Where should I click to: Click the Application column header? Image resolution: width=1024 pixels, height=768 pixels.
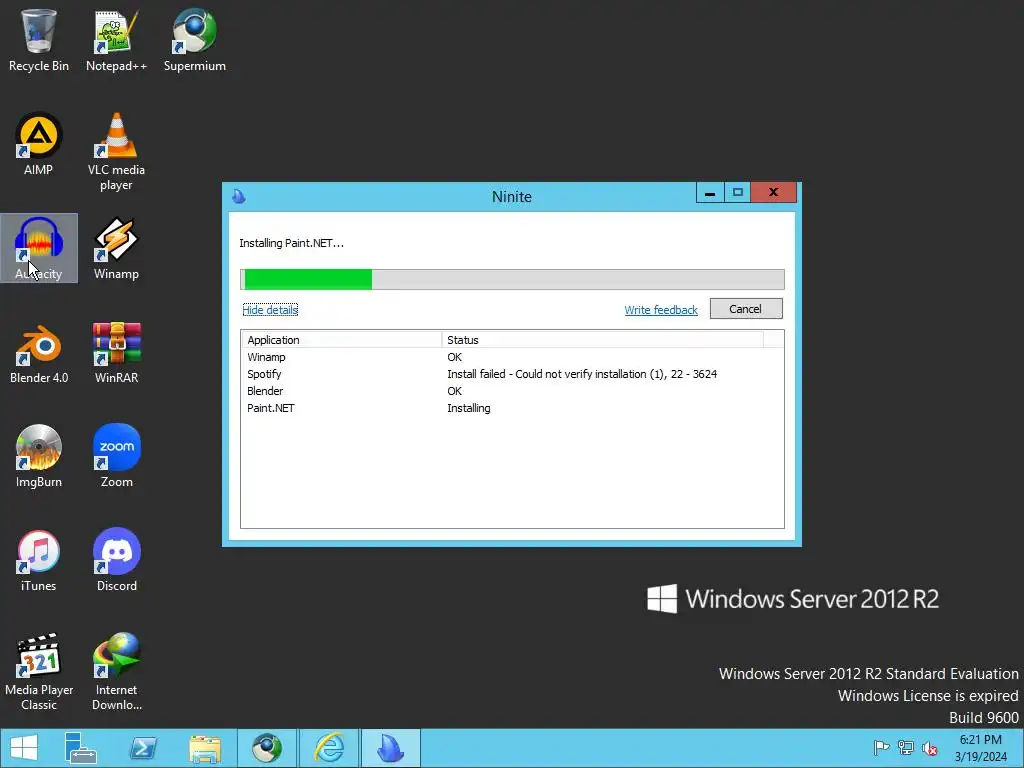pyautogui.click(x=342, y=340)
